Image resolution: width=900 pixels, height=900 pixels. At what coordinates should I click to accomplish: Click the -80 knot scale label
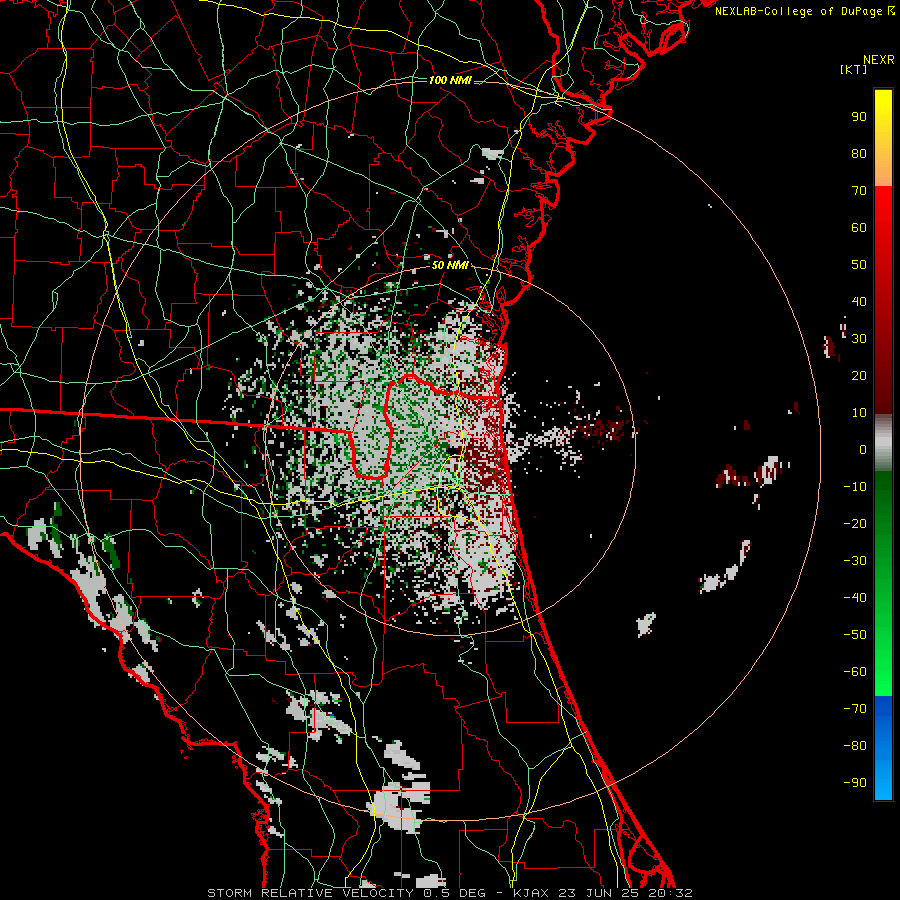click(x=855, y=746)
